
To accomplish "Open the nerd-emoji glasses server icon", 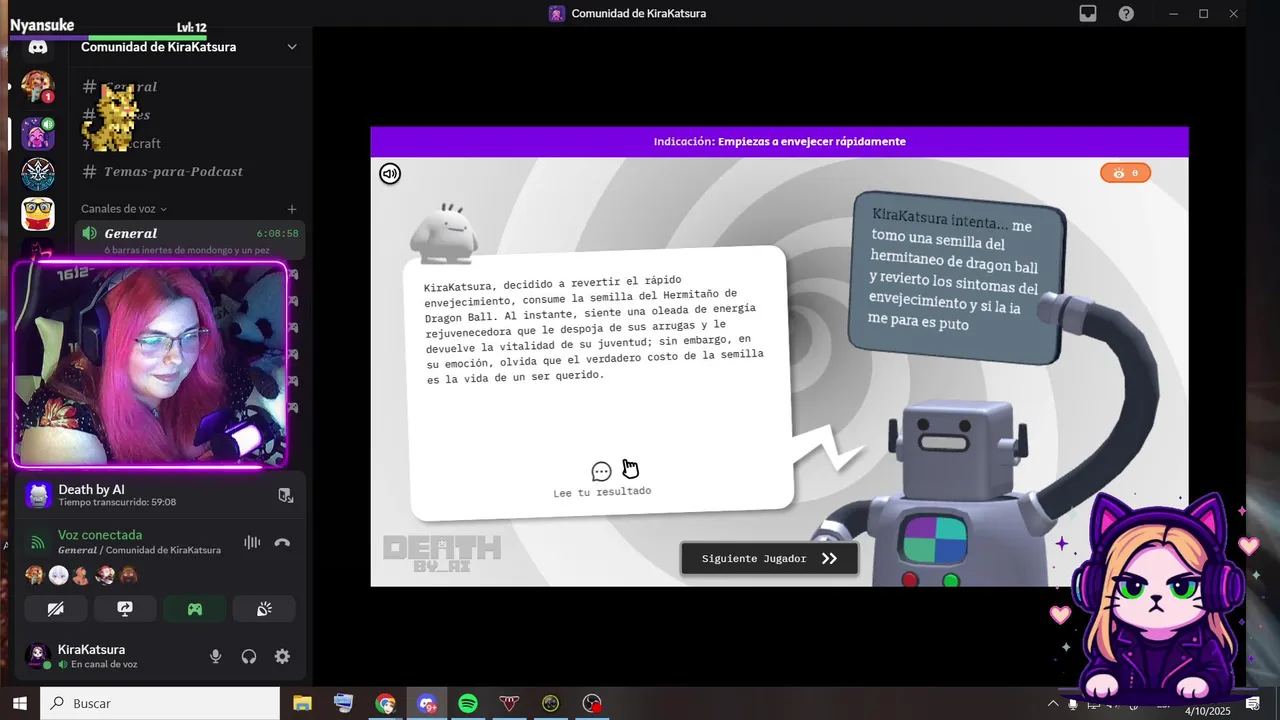I will (x=38, y=214).
